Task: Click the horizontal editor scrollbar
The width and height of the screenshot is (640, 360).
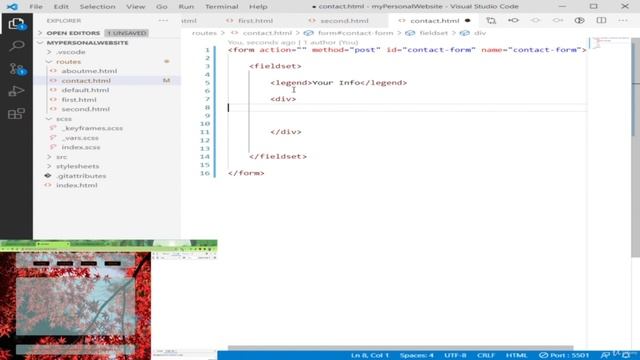Action: pyautogui.click(x=400, y=348)
